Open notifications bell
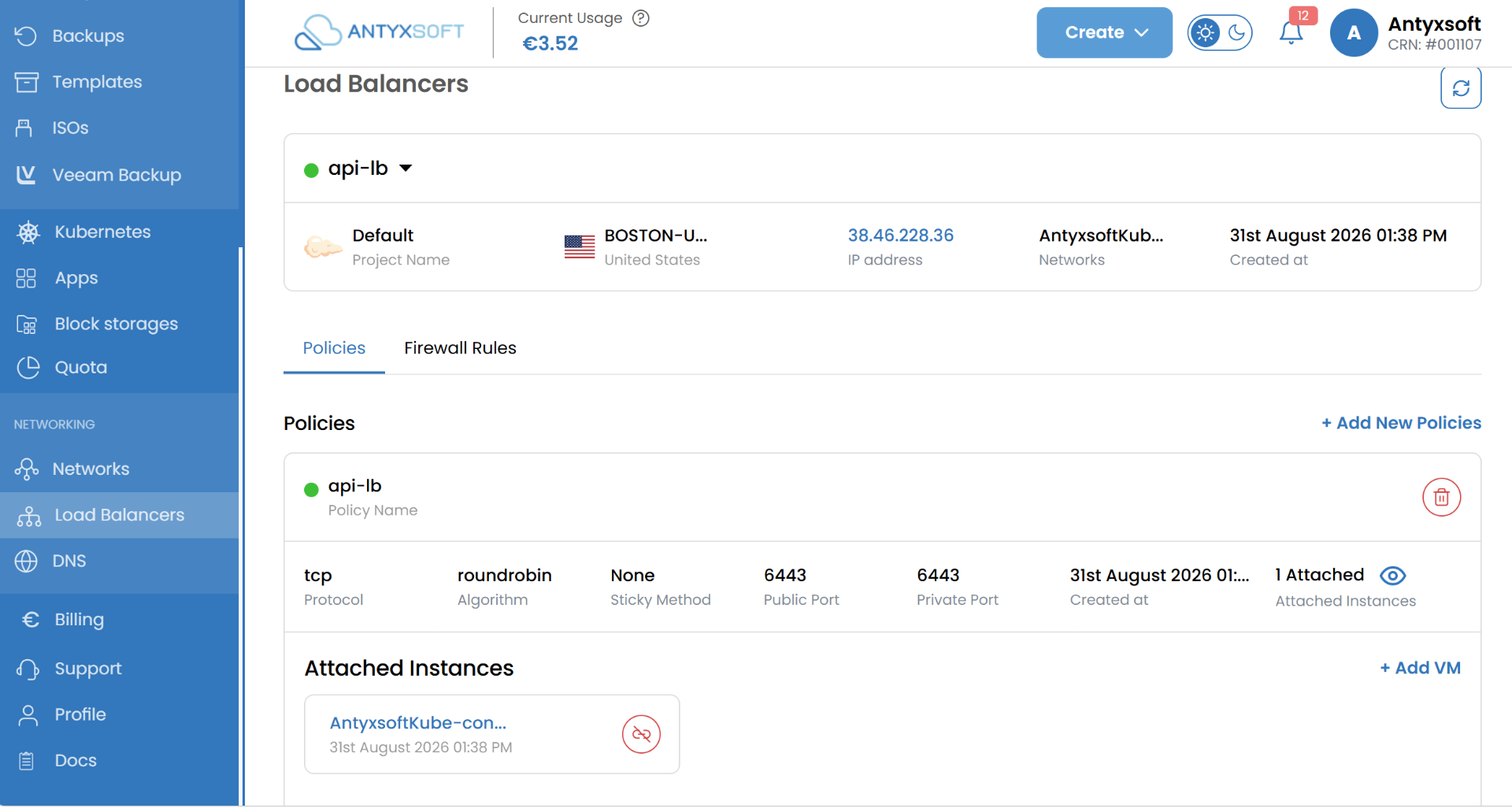 1291,32
